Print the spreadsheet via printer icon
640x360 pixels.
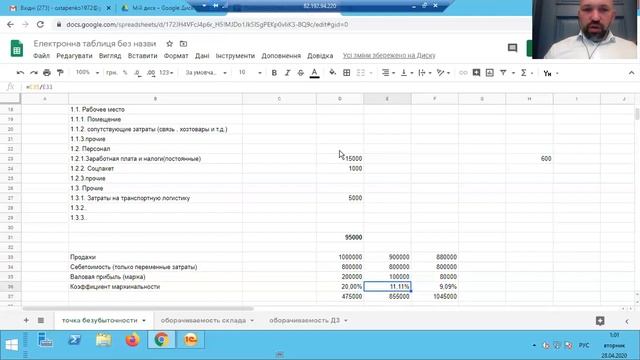pyautogui.click(x=47, y=73)
